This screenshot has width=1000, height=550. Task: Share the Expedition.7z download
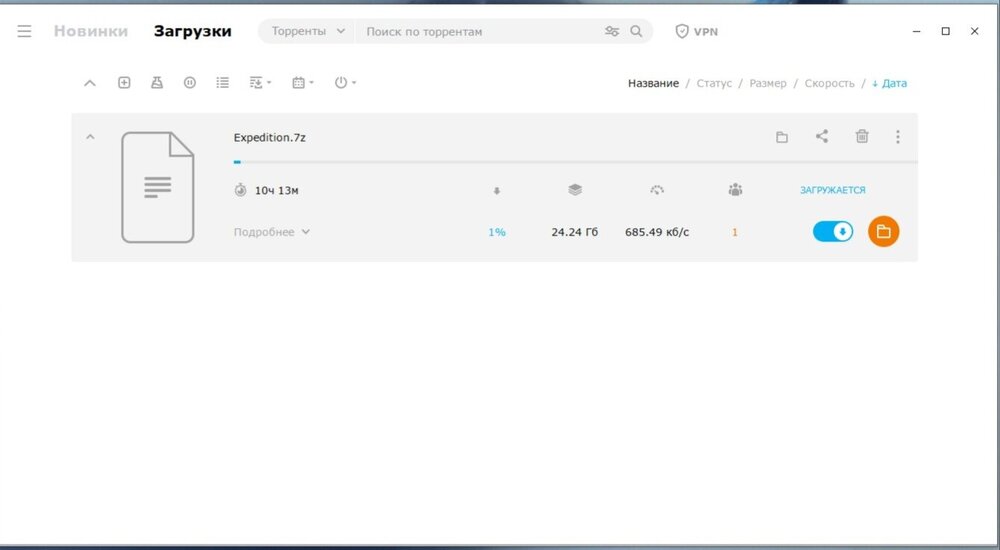[x=822, y=136]
